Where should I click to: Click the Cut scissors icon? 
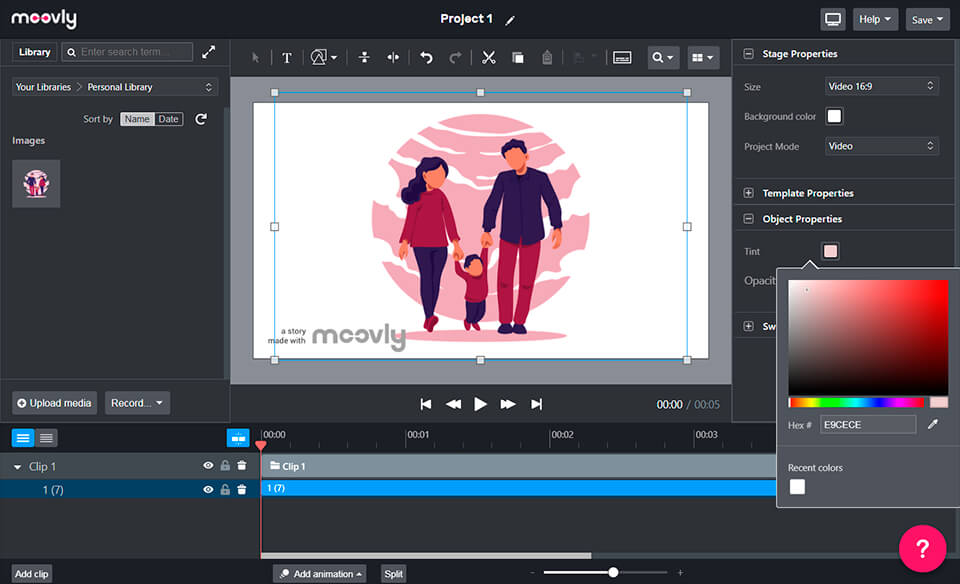point(488,58)
